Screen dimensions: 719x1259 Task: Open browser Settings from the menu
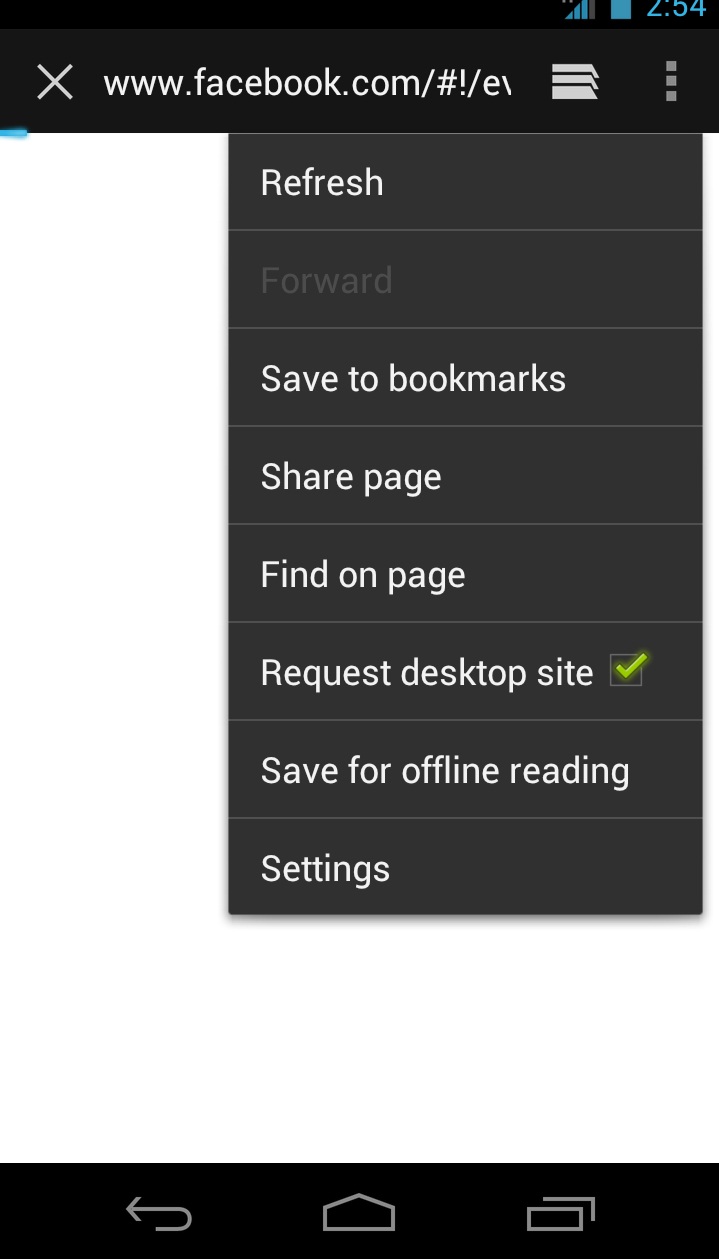[465, 868]
